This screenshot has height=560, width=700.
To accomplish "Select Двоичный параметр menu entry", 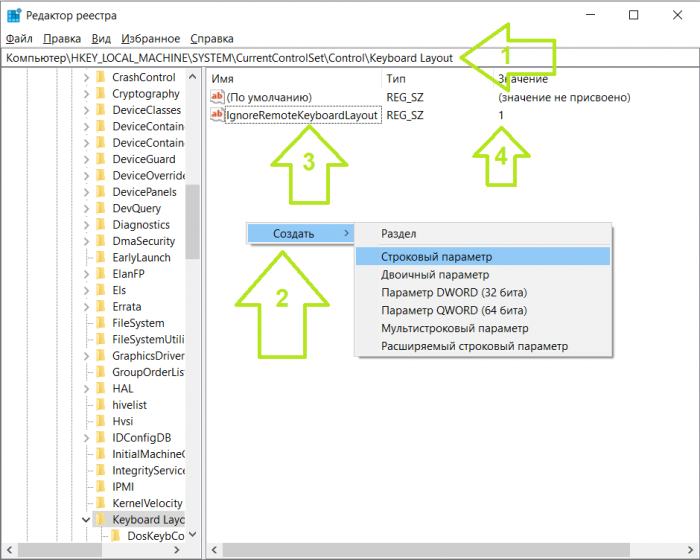I will pos(483,275).
